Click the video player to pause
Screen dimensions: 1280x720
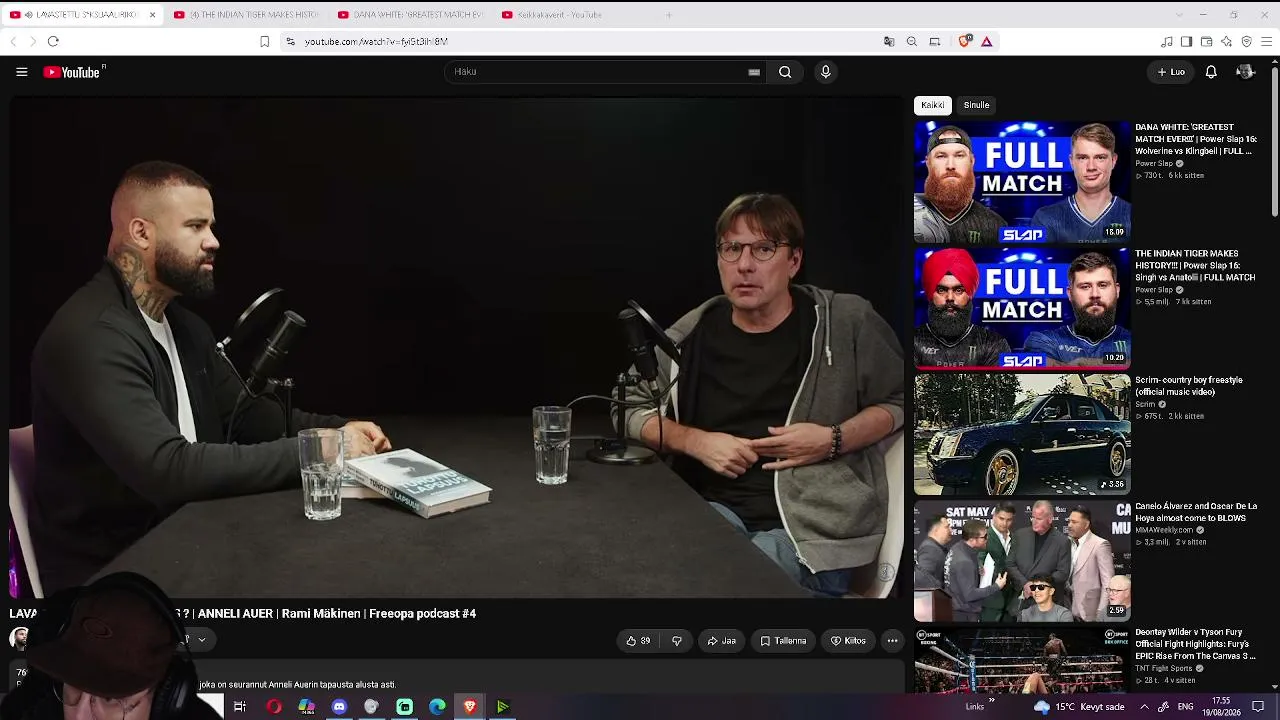[456, 348]
